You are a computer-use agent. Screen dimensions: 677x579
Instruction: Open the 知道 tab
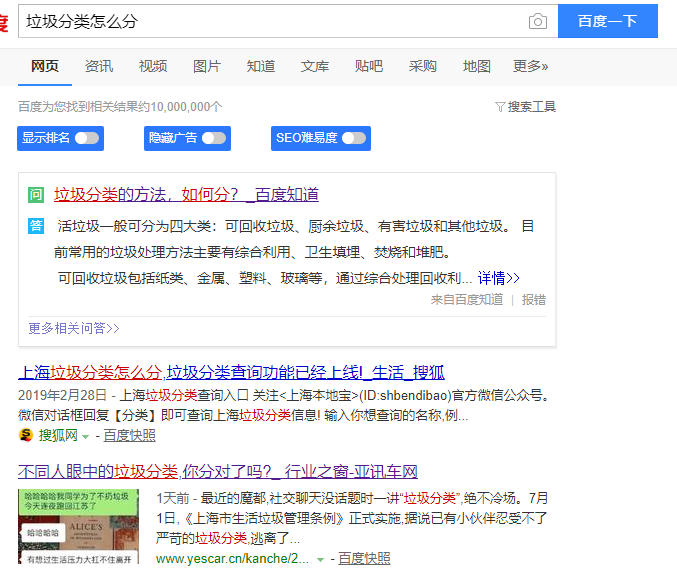click(x=261, y=66)
